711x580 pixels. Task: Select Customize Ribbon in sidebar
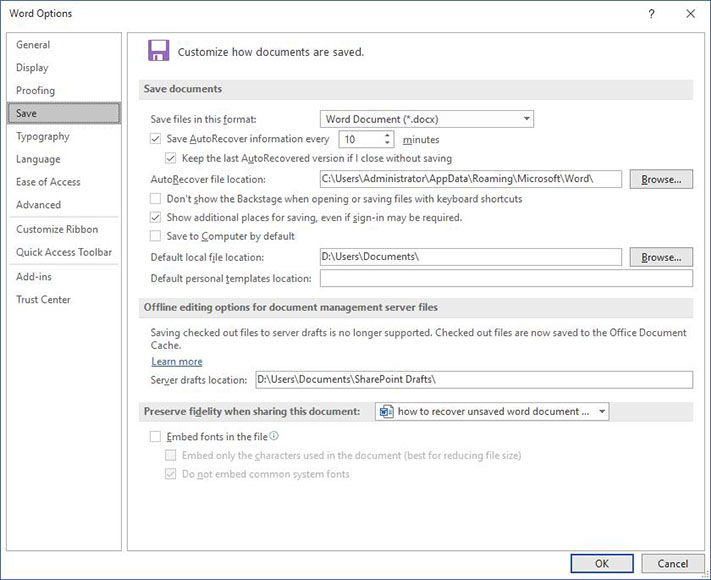click(x=57, y=229)
